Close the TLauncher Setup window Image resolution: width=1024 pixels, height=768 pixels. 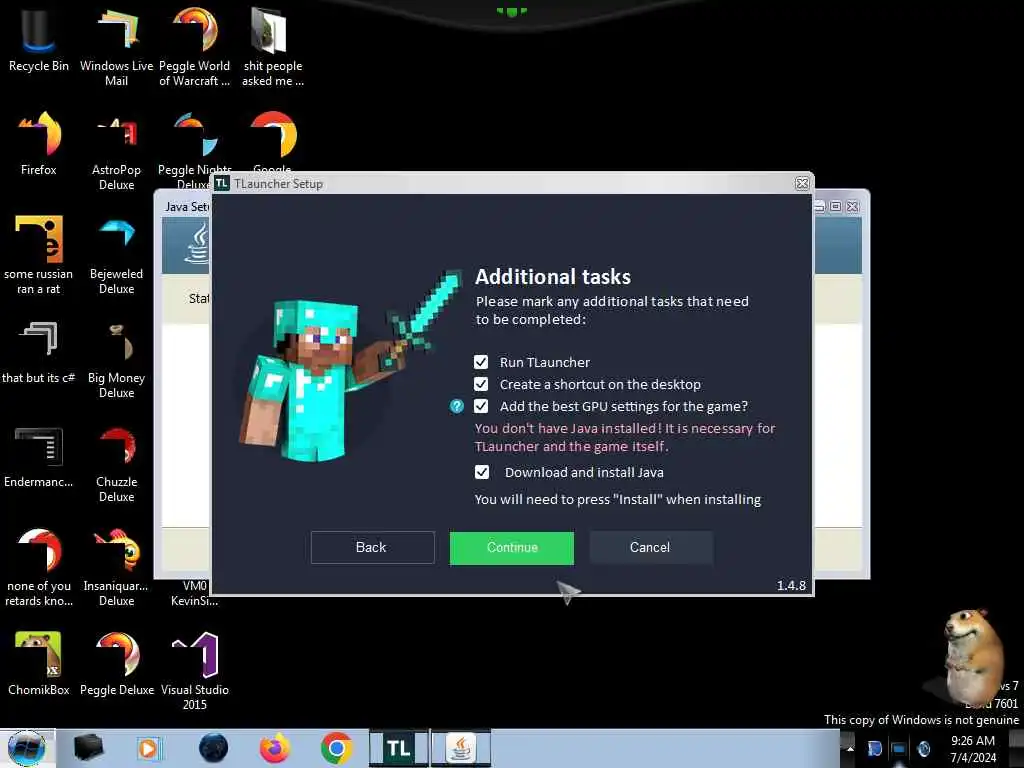point(802,184)
